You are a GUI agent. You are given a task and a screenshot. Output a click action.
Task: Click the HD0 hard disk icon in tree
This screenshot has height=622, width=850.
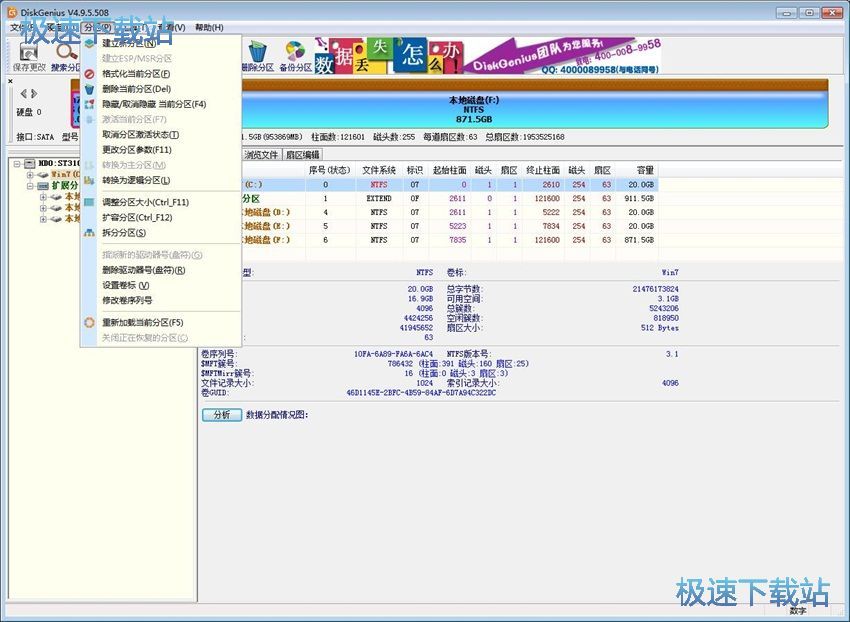coord(30,163)
